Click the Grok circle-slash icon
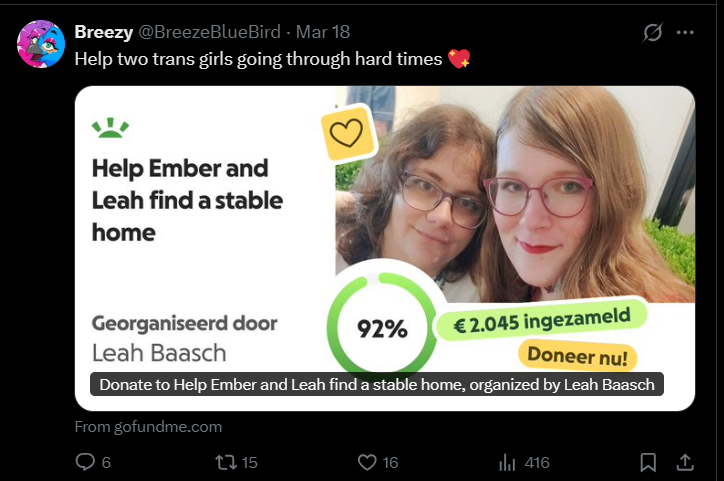 click(x=652, y=32)
